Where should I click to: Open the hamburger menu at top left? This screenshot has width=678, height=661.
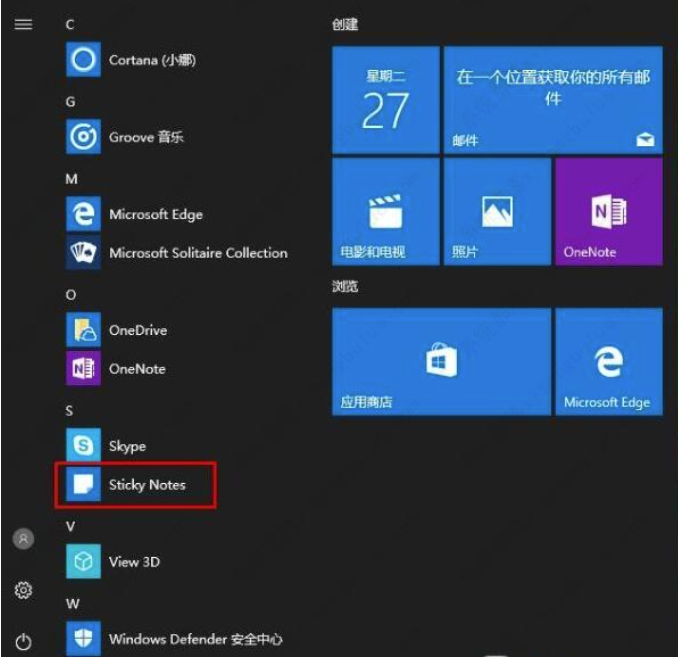coord(23,24)
